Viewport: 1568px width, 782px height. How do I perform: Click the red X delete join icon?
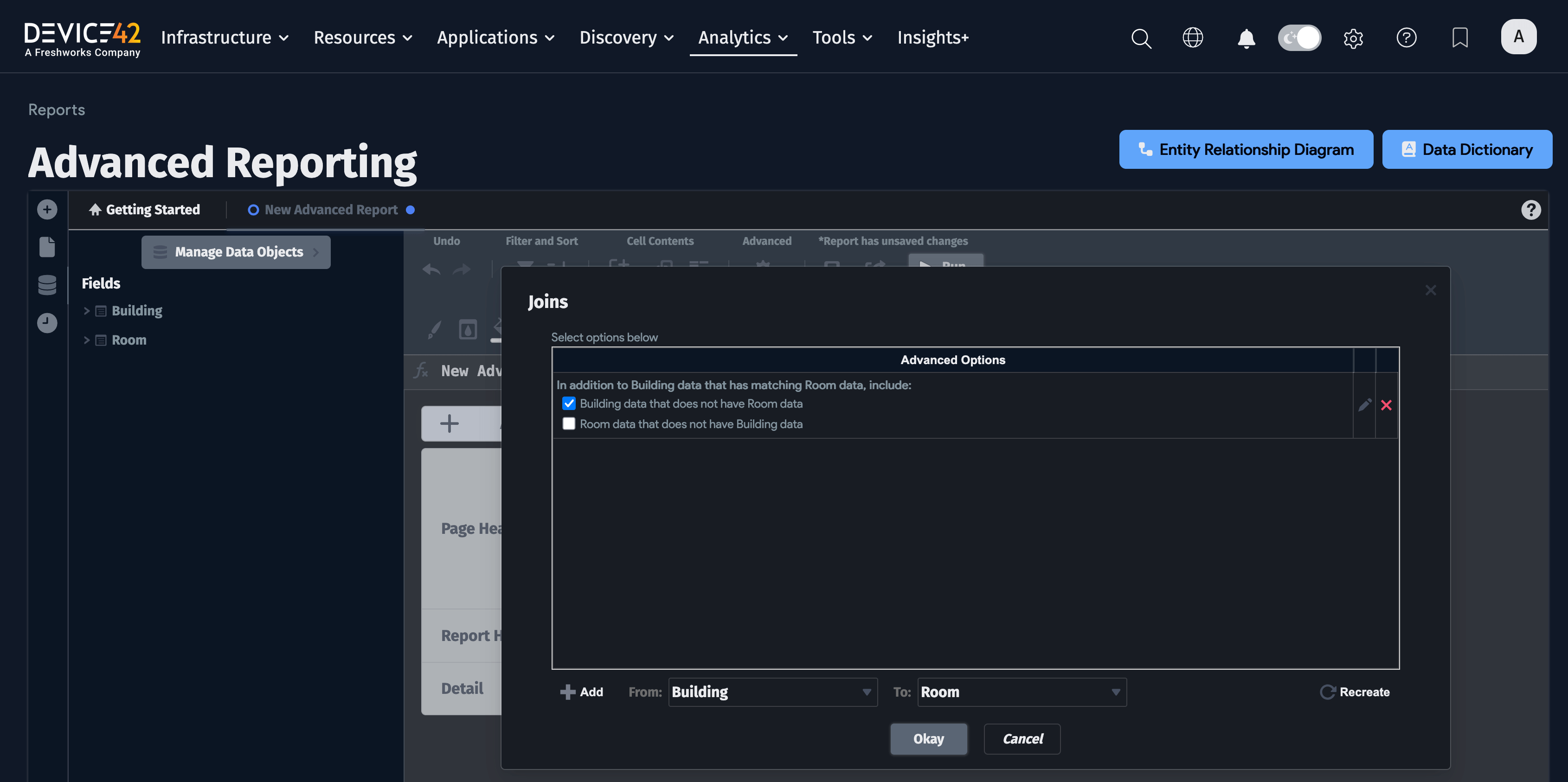1386,405
